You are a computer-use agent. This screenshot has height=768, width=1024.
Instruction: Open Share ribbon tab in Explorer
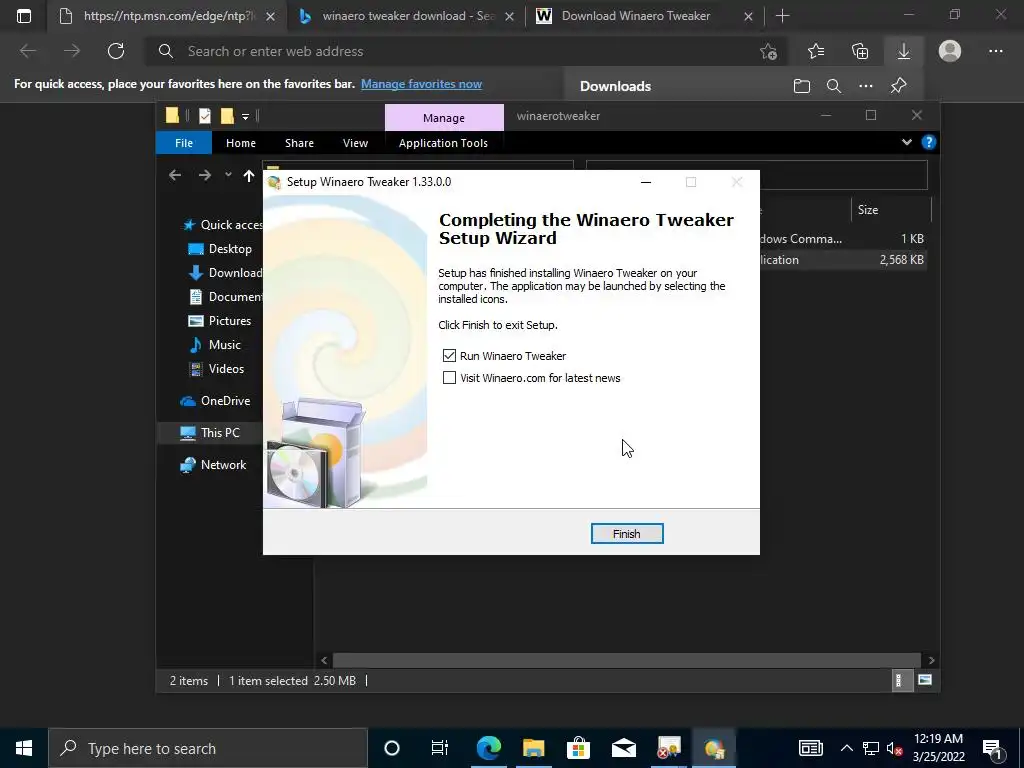tap(299, 143)
